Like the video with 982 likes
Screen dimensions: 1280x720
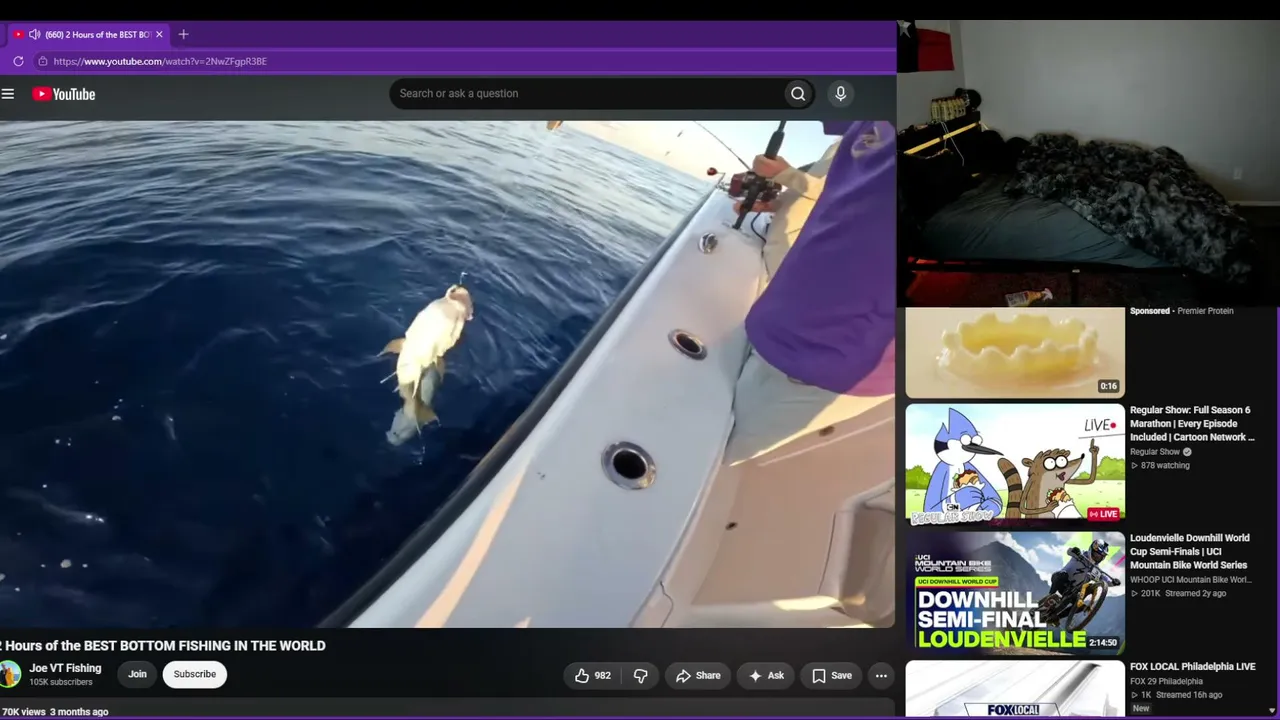tap(592, 676)
